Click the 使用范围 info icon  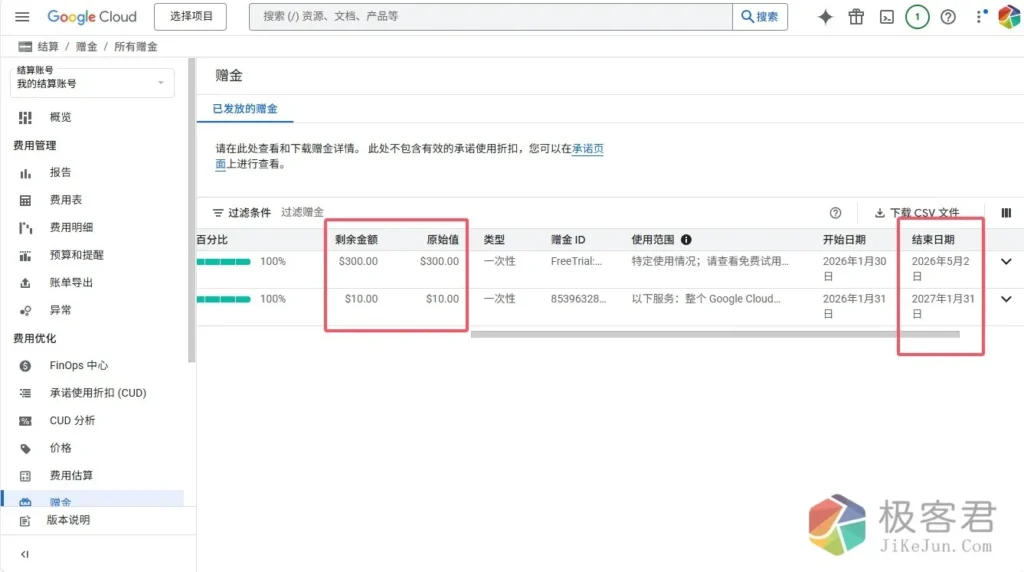point(686,240)
